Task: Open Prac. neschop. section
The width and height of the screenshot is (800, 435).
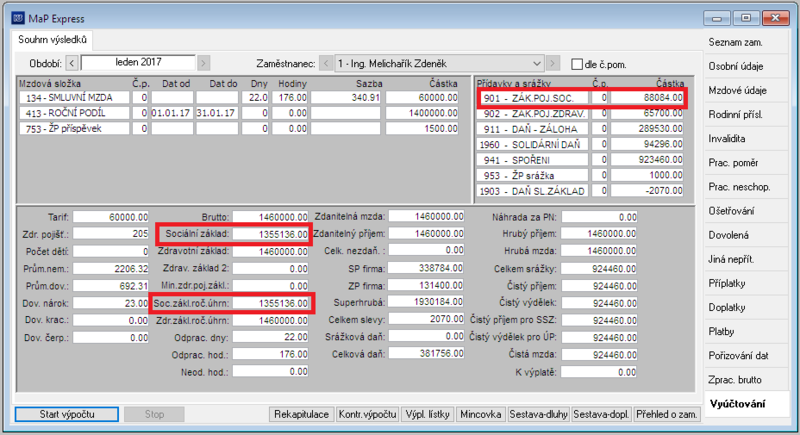Action: (x=746, y=187)
